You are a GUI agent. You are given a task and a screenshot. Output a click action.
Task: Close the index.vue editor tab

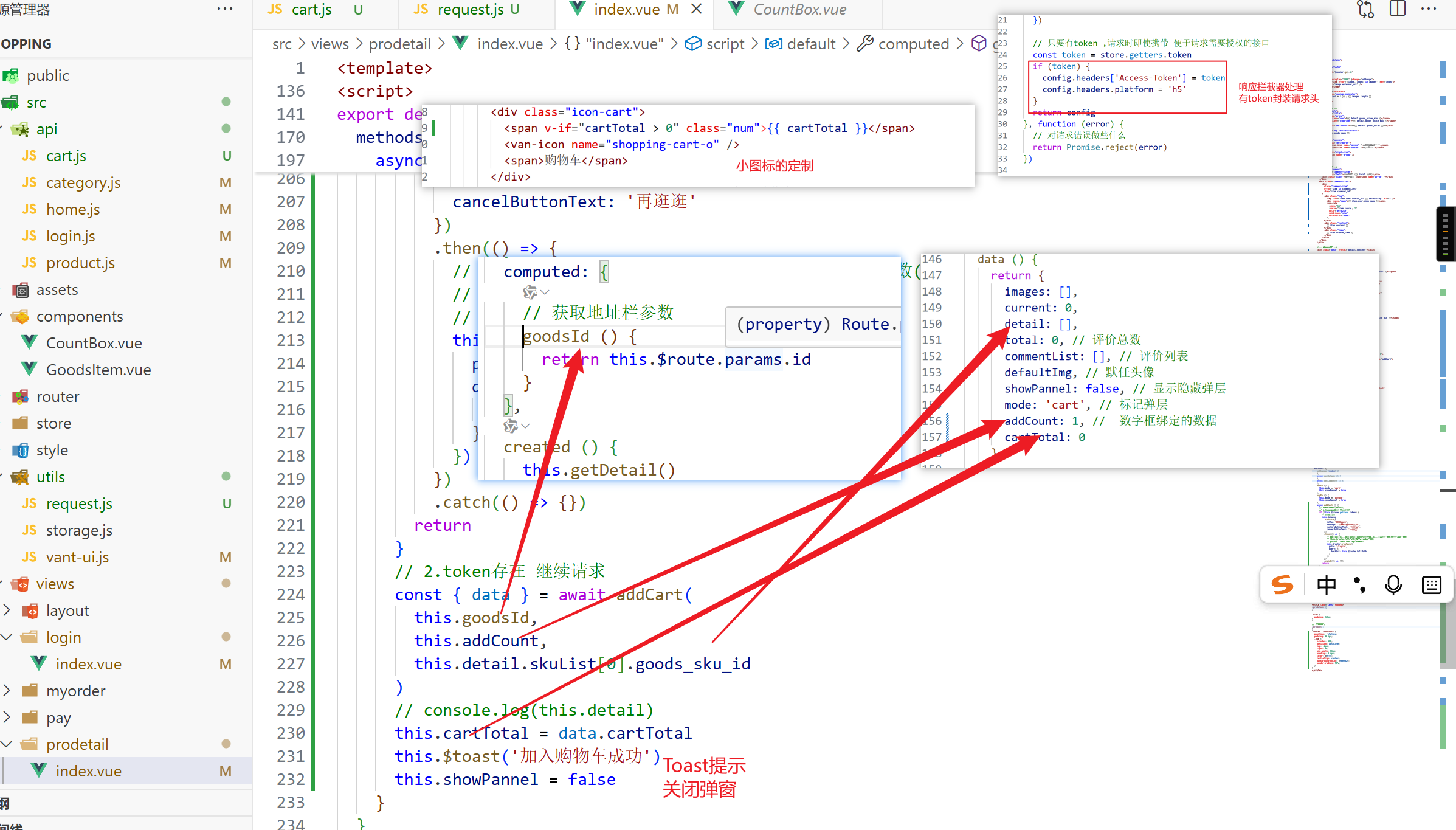[x=697, y=9]
